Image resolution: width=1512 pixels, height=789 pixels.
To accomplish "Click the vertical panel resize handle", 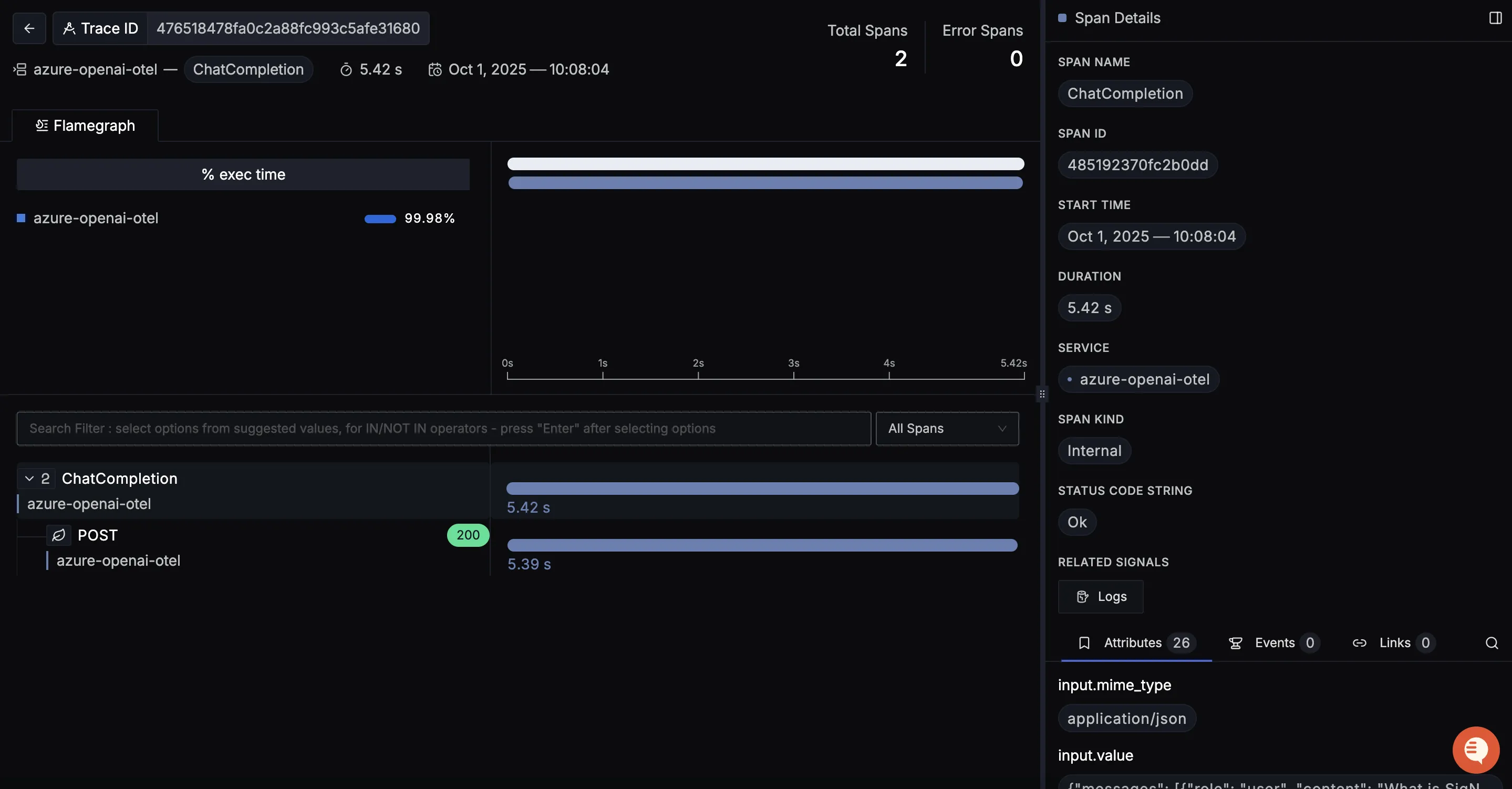I will pos(1042,394).
